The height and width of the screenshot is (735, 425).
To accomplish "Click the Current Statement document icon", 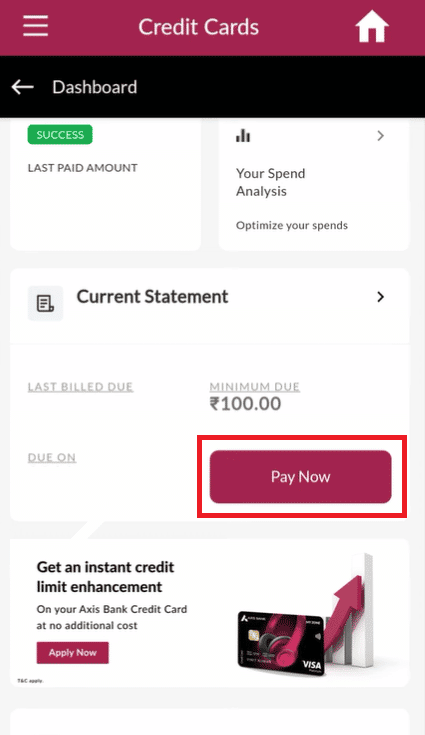I will tap(45, 303).
